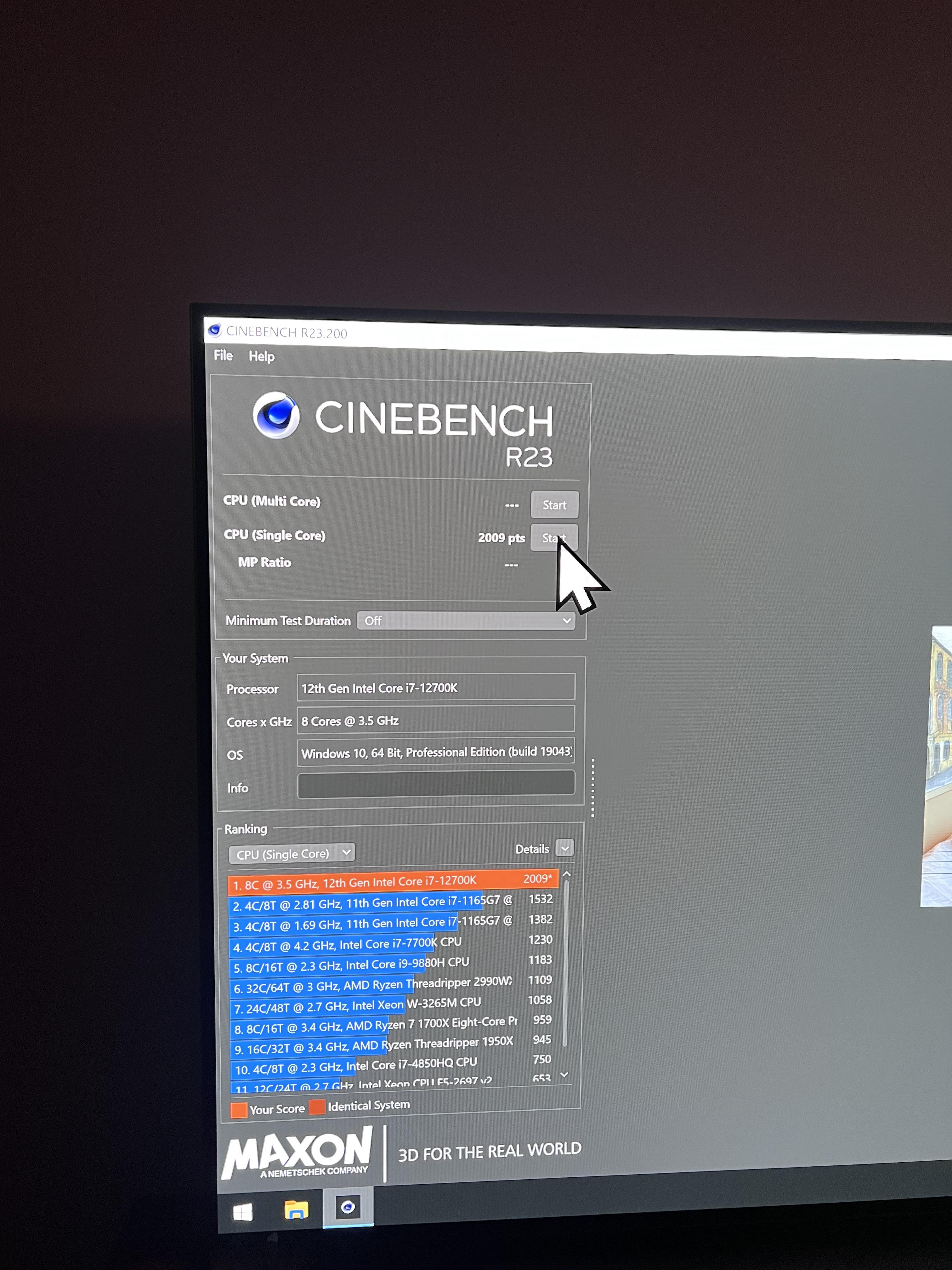This screenshot has height=1270, width=952.
Task: Click the render preview thumbnail
Action: 937,766
